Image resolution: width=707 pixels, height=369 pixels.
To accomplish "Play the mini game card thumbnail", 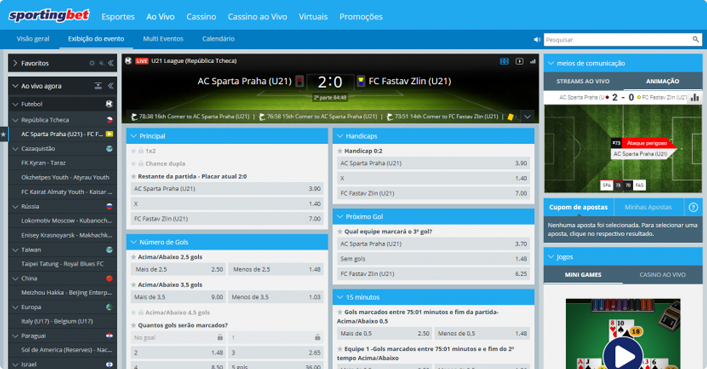I will tap(623, 334).
